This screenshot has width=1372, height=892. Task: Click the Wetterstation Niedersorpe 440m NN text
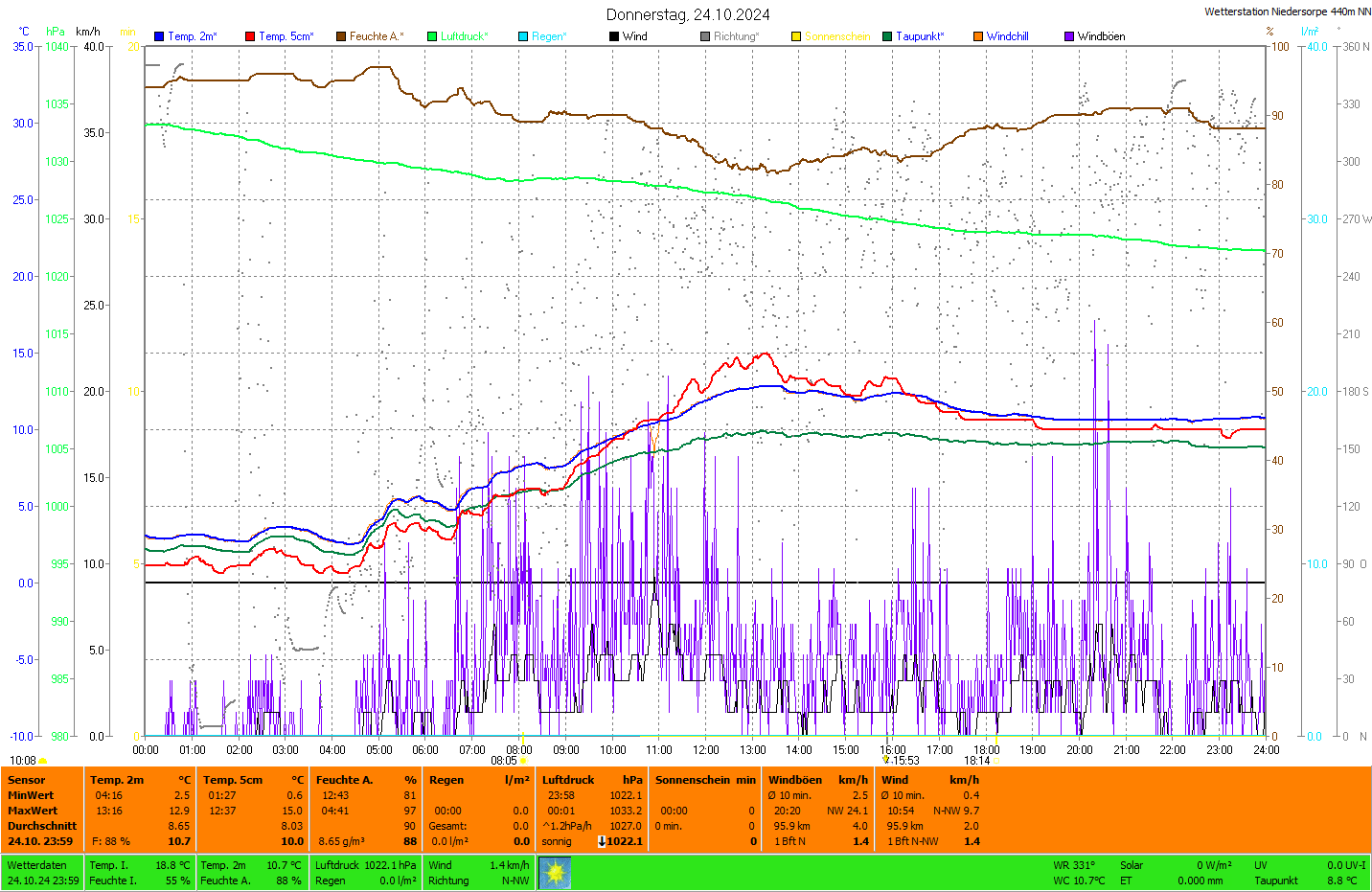(x=1287, y=11)
